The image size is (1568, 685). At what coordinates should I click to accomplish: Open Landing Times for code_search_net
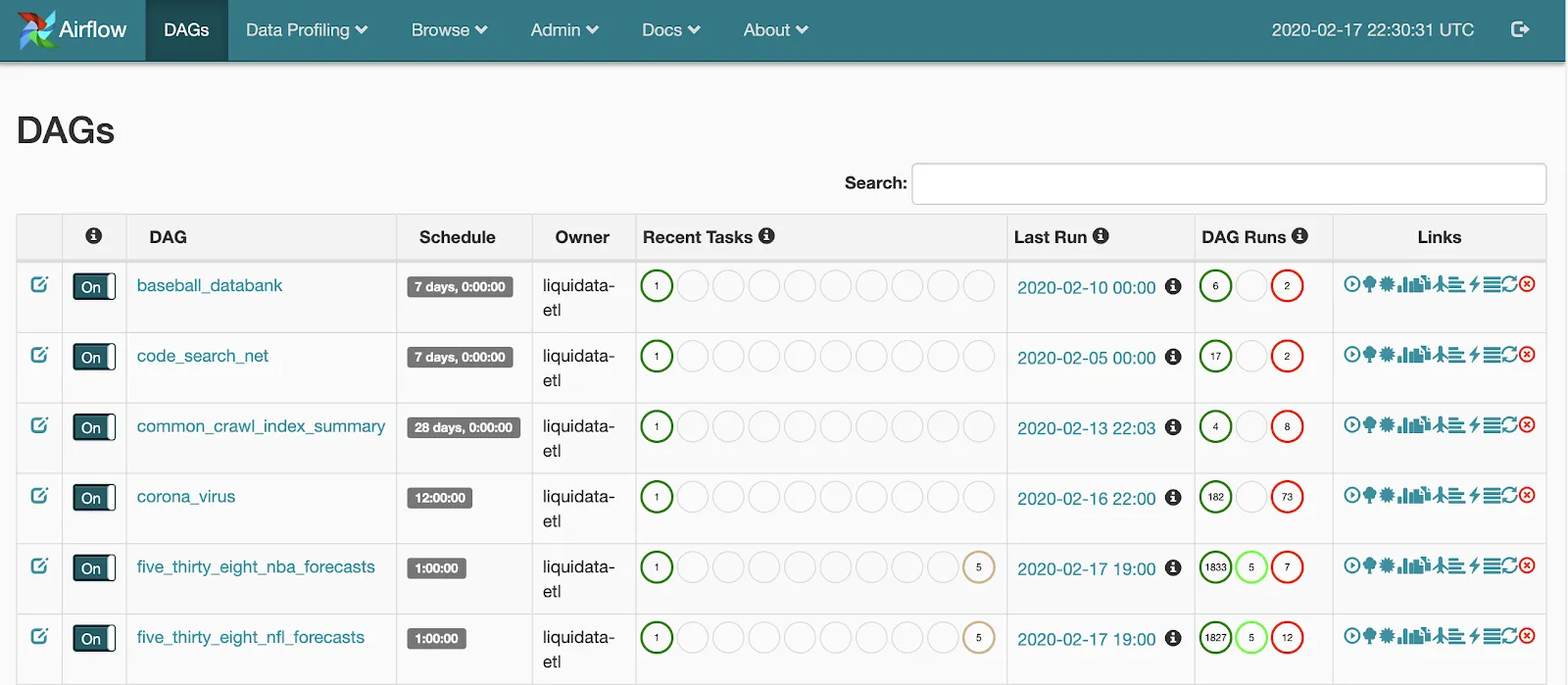click(1441, 355)
